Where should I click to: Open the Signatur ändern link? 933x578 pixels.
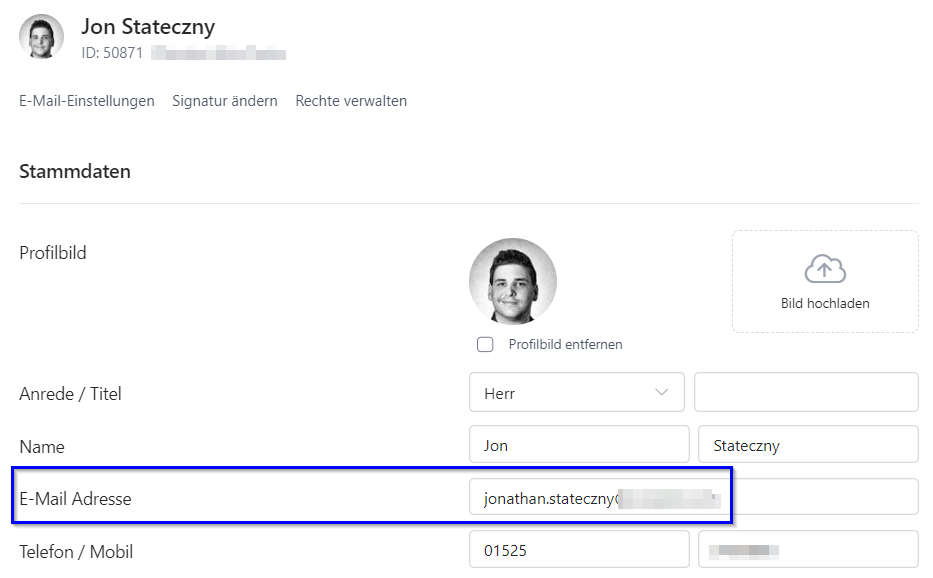pos(225,101)
